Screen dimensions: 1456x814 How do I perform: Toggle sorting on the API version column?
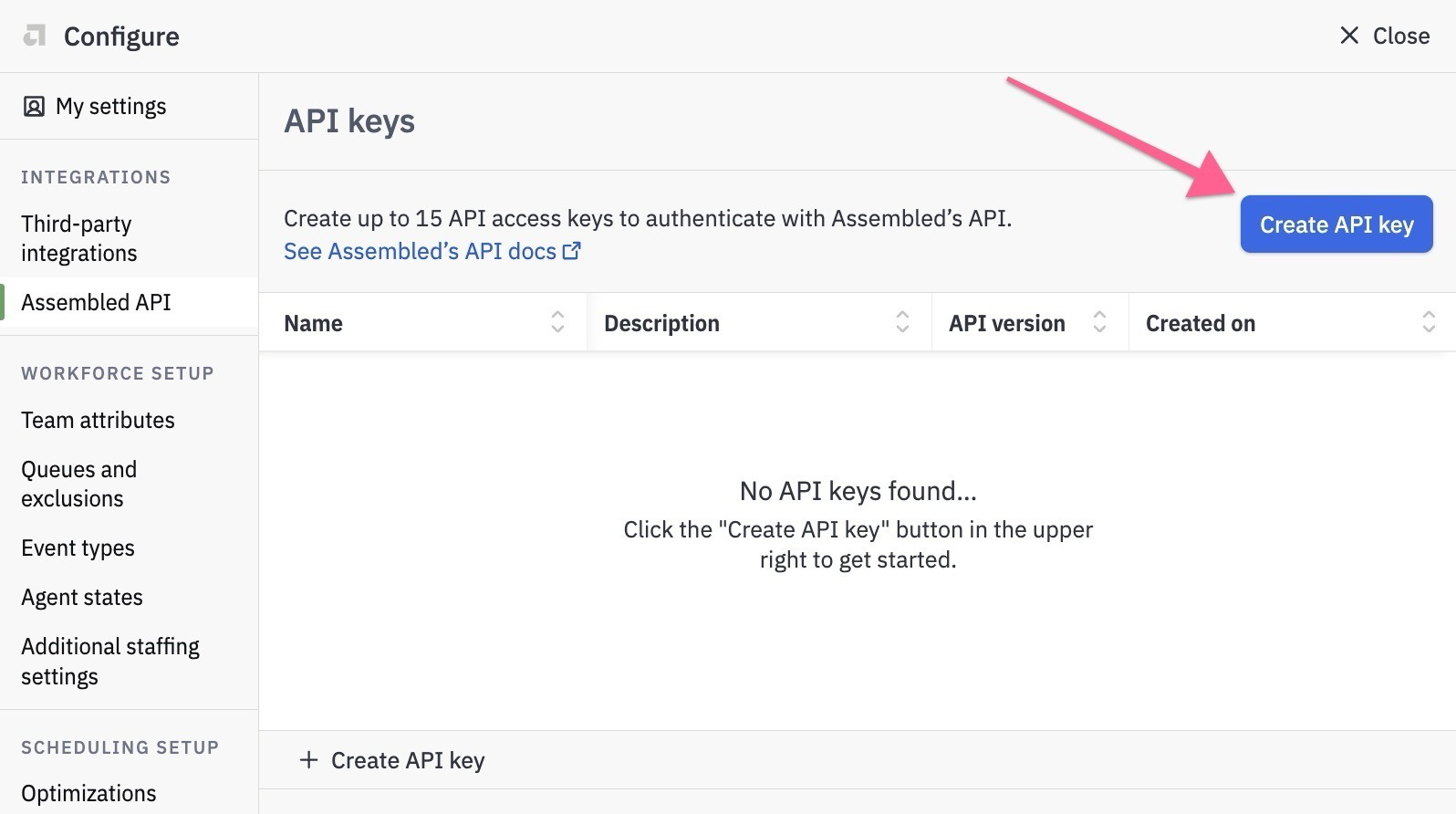(1099, 322)
